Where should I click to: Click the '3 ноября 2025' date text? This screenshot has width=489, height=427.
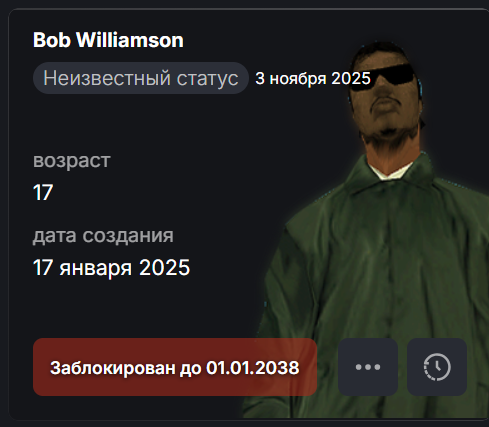coord(313,78)
